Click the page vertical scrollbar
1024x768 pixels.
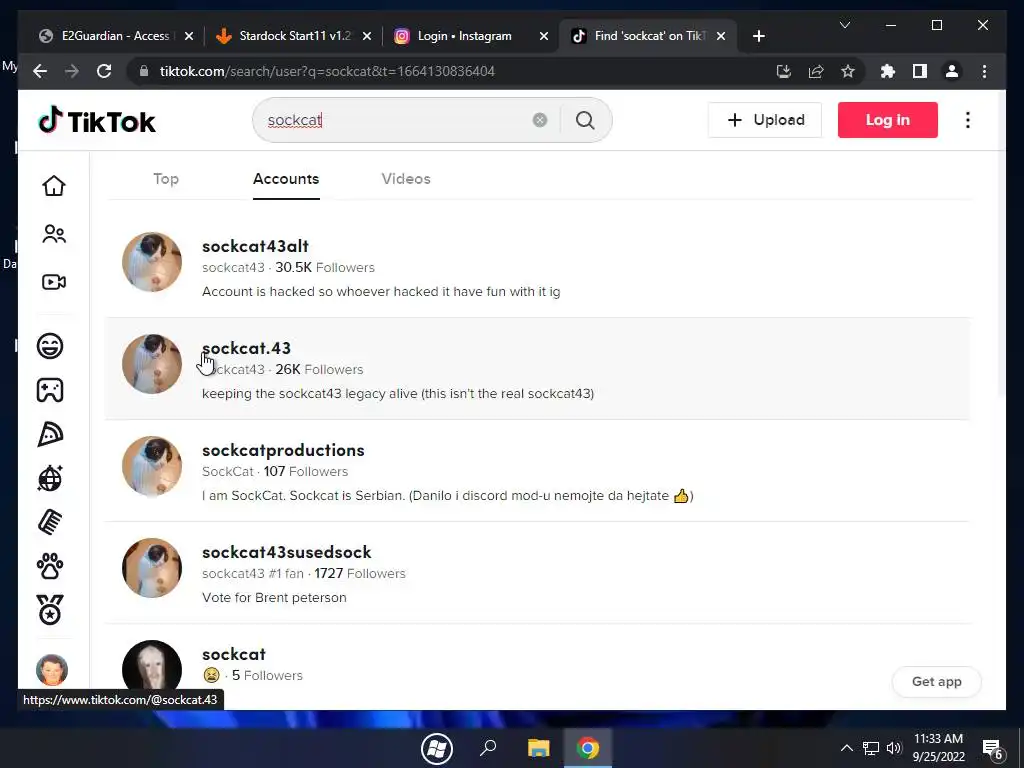click(x=1002, y=274)
